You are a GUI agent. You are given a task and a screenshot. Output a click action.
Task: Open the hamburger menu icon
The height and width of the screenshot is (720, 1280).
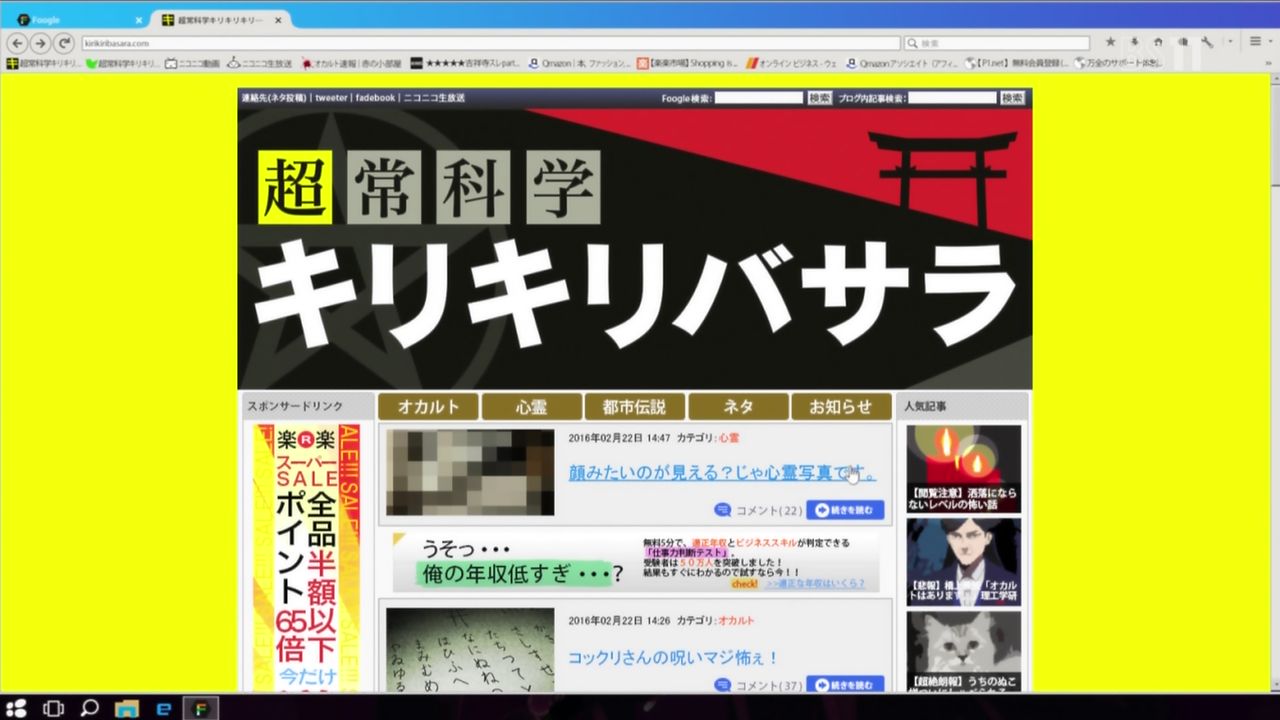[1255, 42]
